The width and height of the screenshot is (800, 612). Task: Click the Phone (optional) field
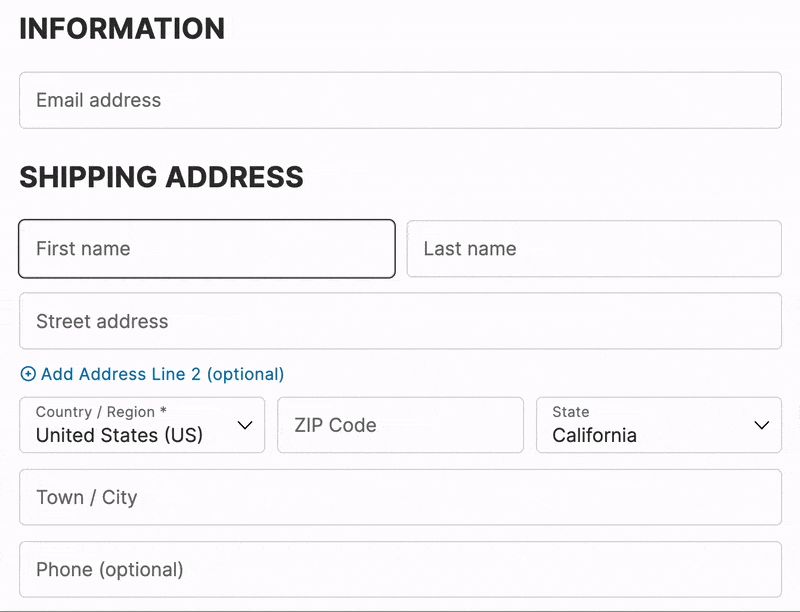pos(400,570)
